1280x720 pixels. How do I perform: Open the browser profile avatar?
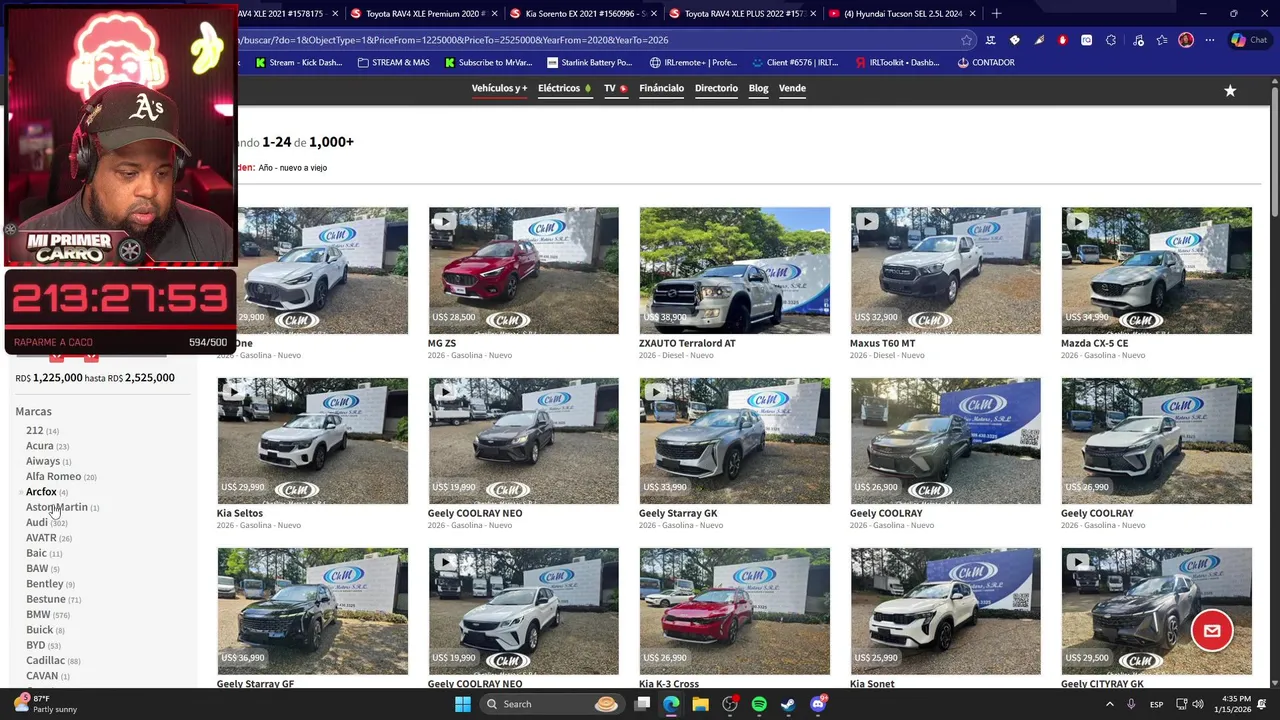pos(1186,40)
